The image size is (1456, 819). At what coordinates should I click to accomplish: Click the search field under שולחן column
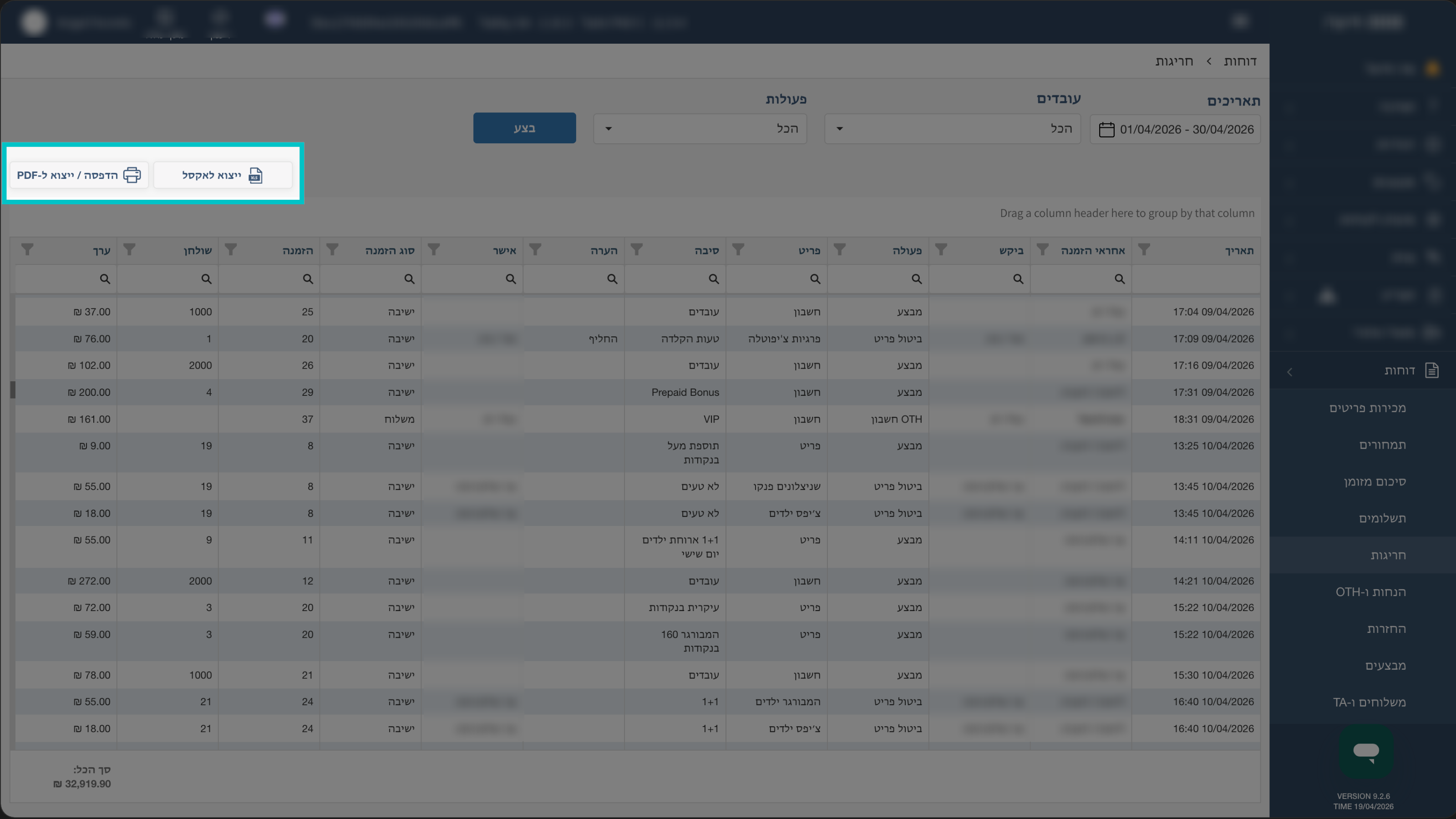(167, 279)
